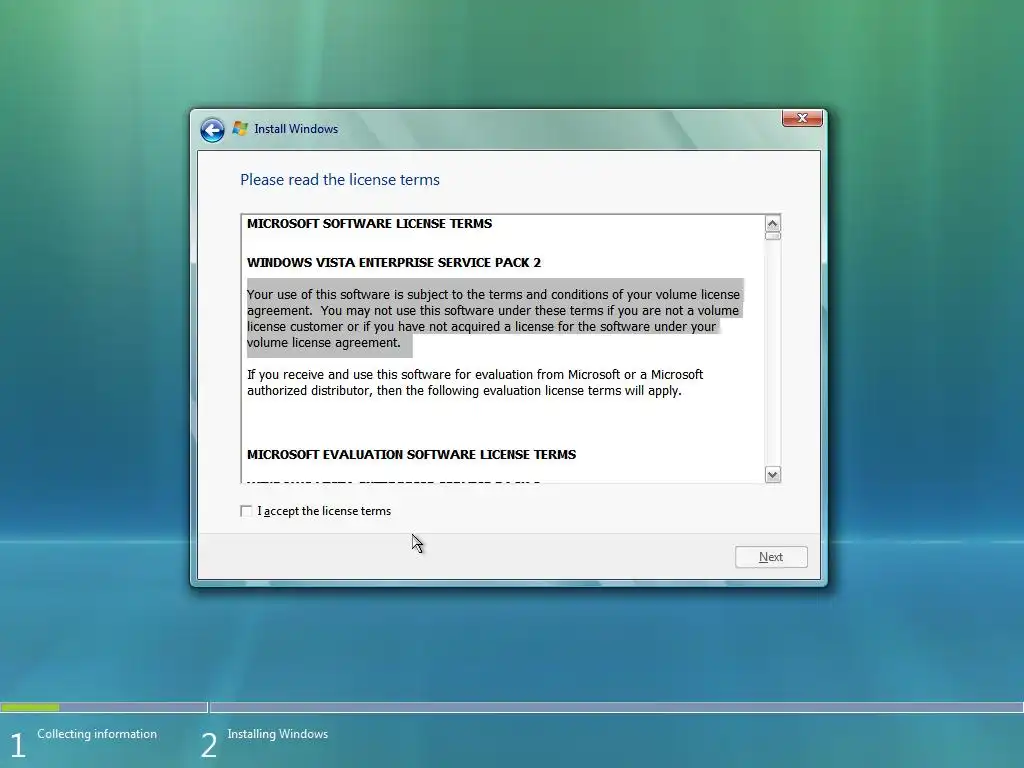The height and width of the screenshot is (768, 1024).
Task: Click the license text scroll down arrow
Action: (773, 475)
